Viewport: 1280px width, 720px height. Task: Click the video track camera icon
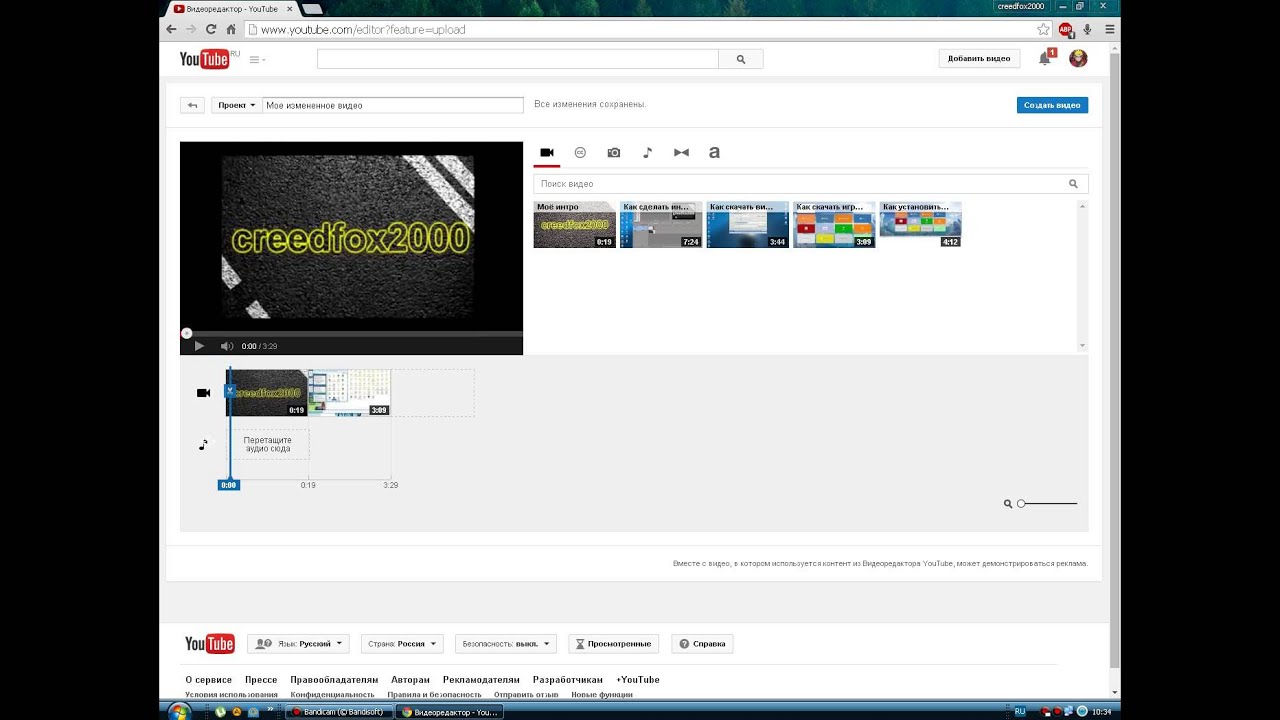click(x=203, y=393)
